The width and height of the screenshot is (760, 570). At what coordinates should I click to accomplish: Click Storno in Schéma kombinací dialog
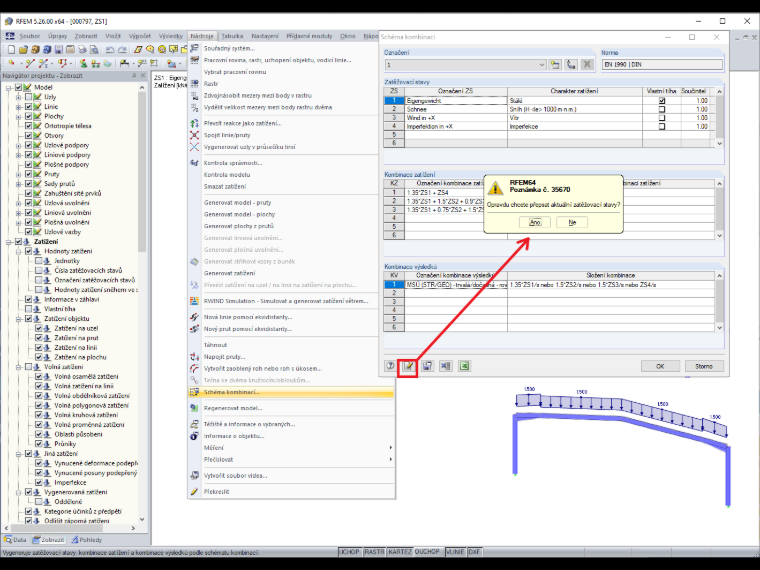704,366
